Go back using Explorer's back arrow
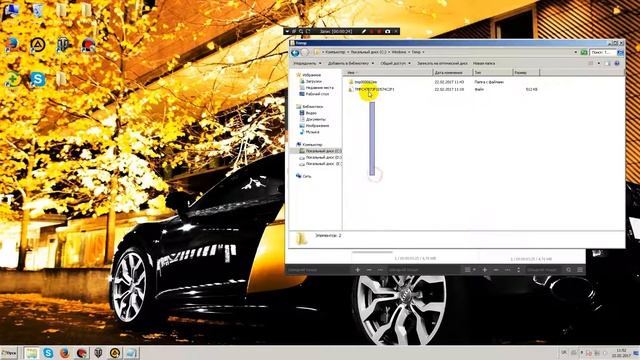 click(x=295, y=53)
